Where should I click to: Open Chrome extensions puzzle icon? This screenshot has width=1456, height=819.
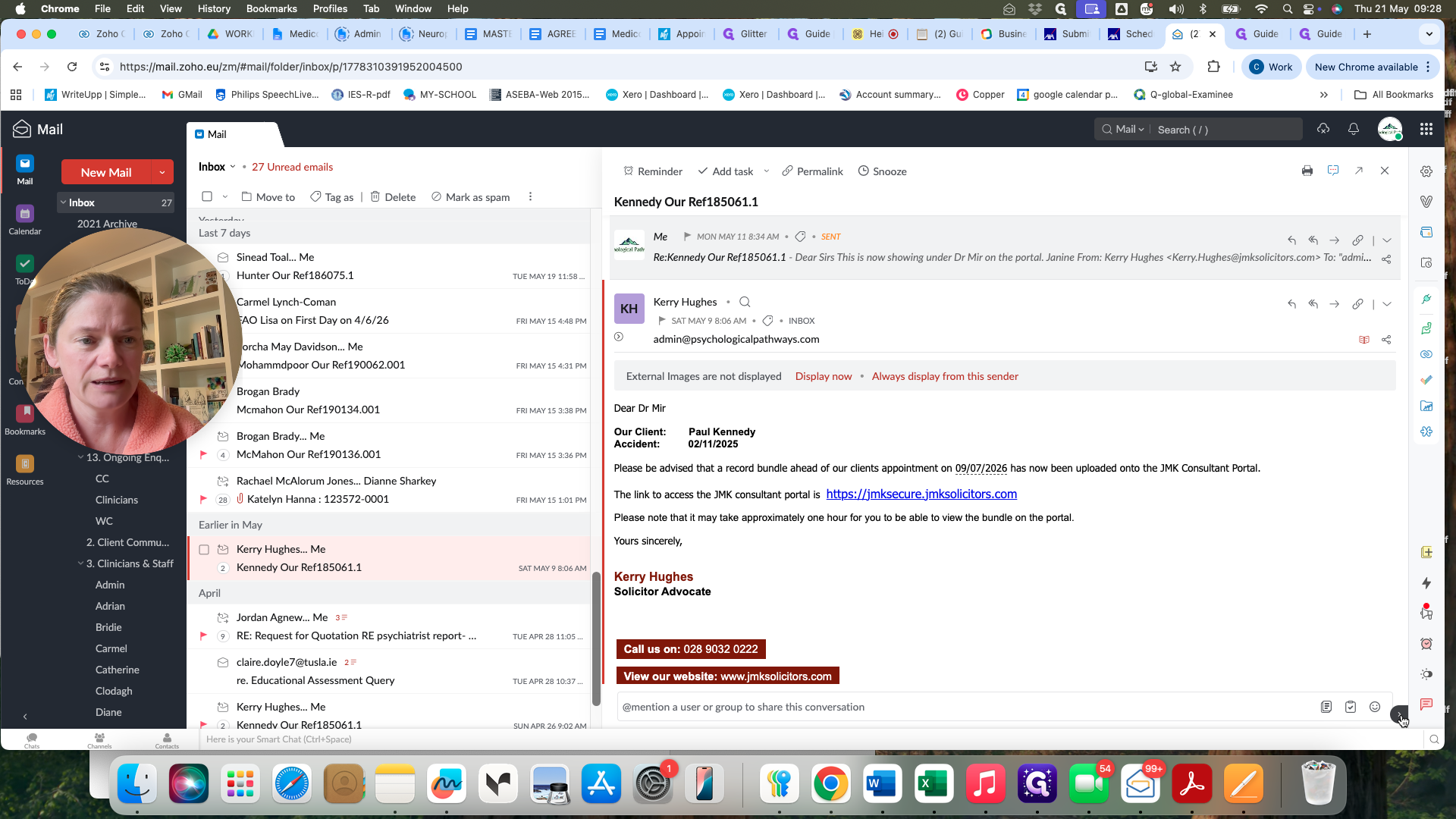coord(1213,67)
